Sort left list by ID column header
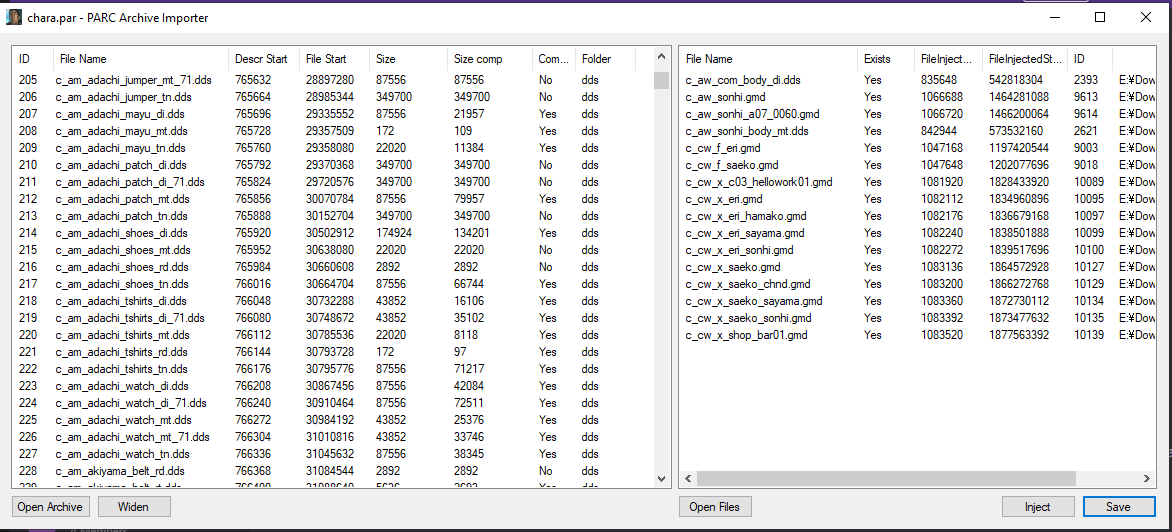 coord(33,58)
